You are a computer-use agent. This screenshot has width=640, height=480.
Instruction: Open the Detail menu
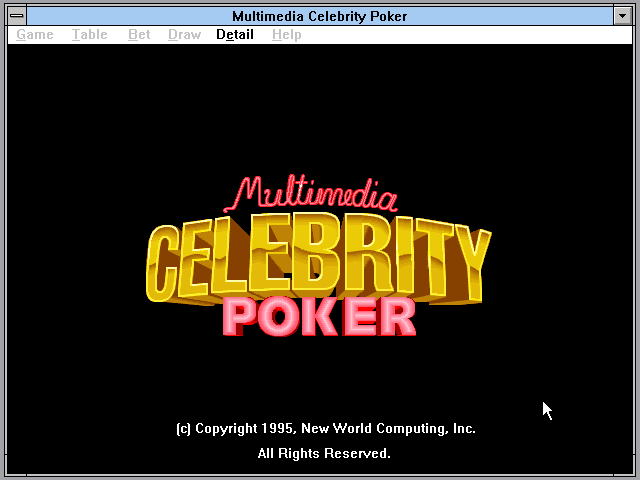235,35
